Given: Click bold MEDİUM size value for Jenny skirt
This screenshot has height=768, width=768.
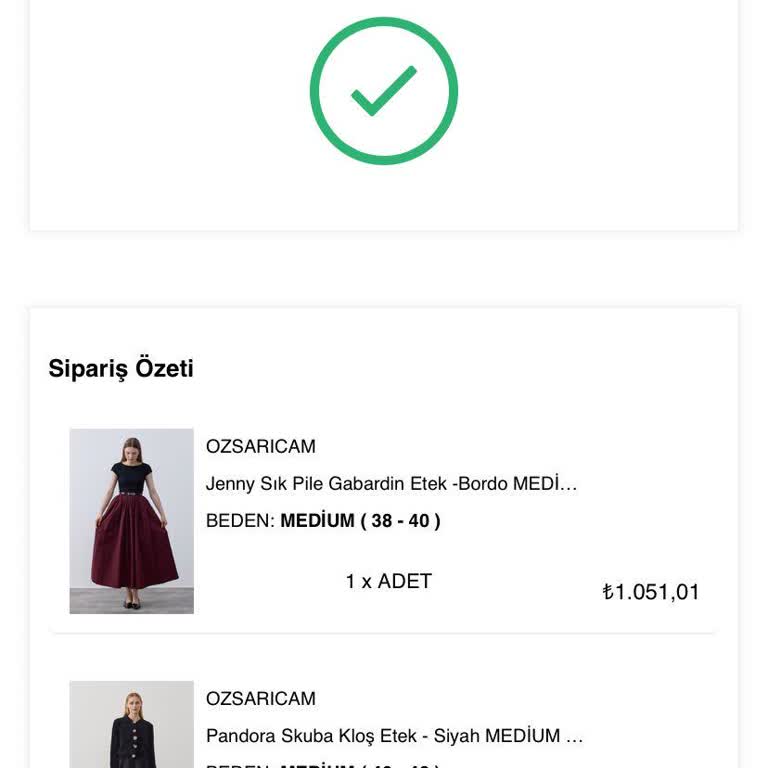Looking at the screenshot, I should click(317, 520).
